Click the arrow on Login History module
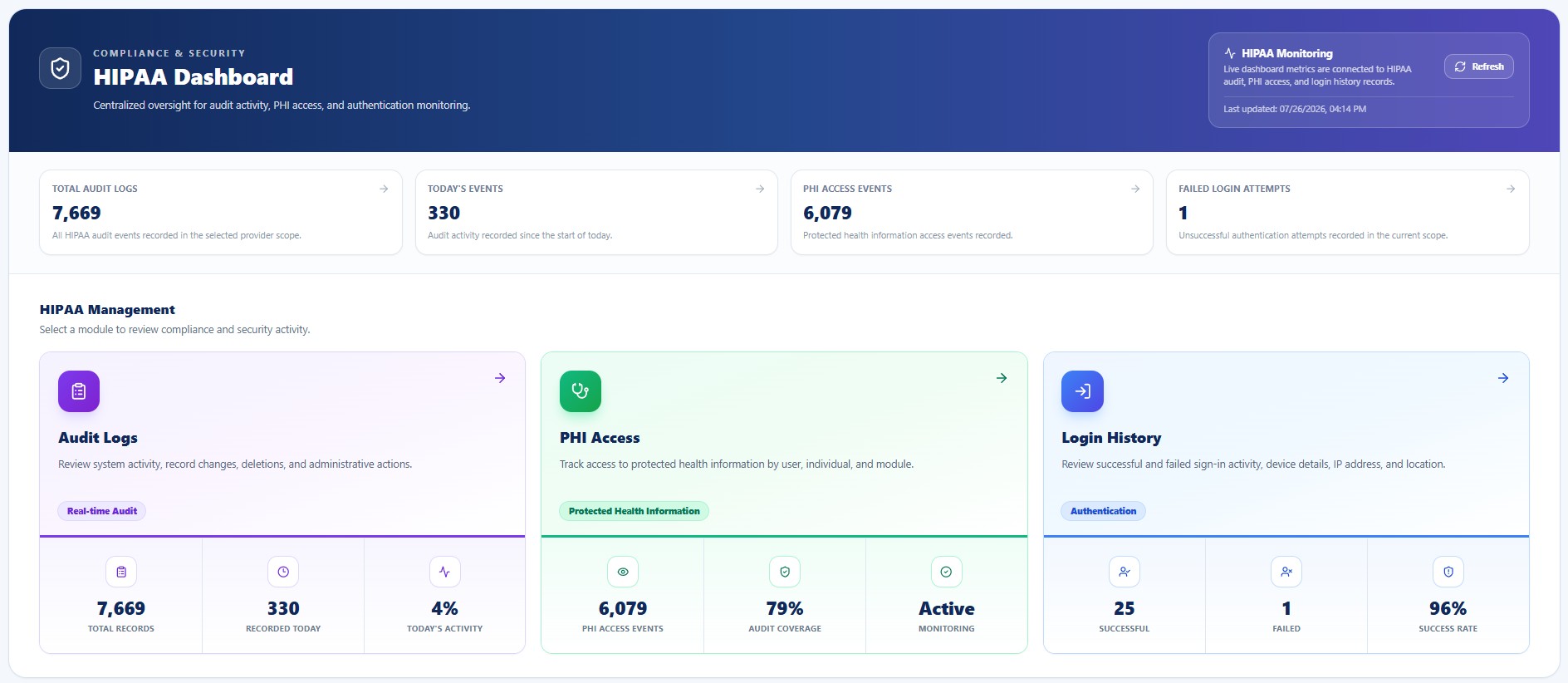This screenshot has height=683, width=1568. click(x=1503, y=378)
